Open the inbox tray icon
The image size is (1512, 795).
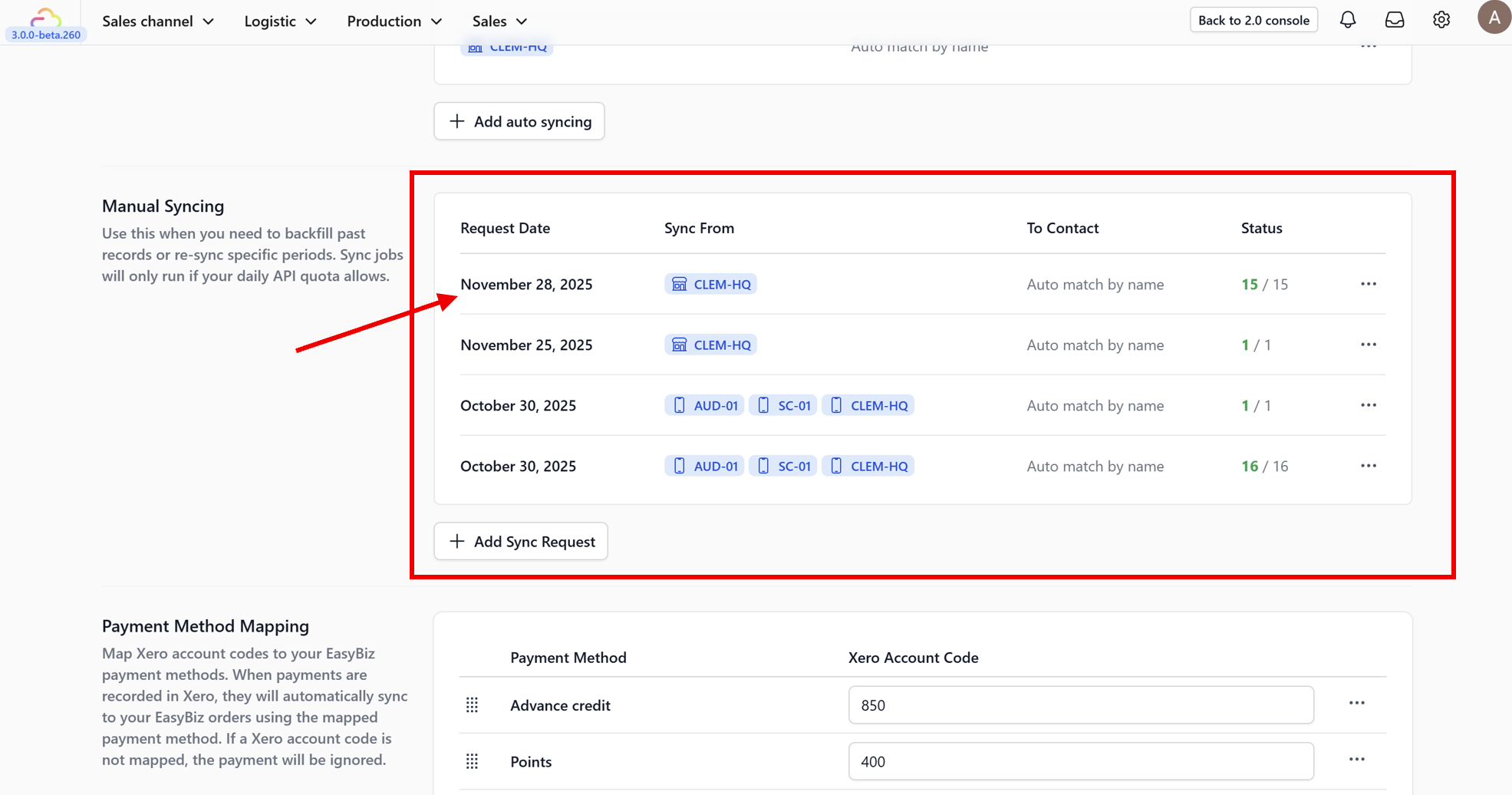(1394, 20)
